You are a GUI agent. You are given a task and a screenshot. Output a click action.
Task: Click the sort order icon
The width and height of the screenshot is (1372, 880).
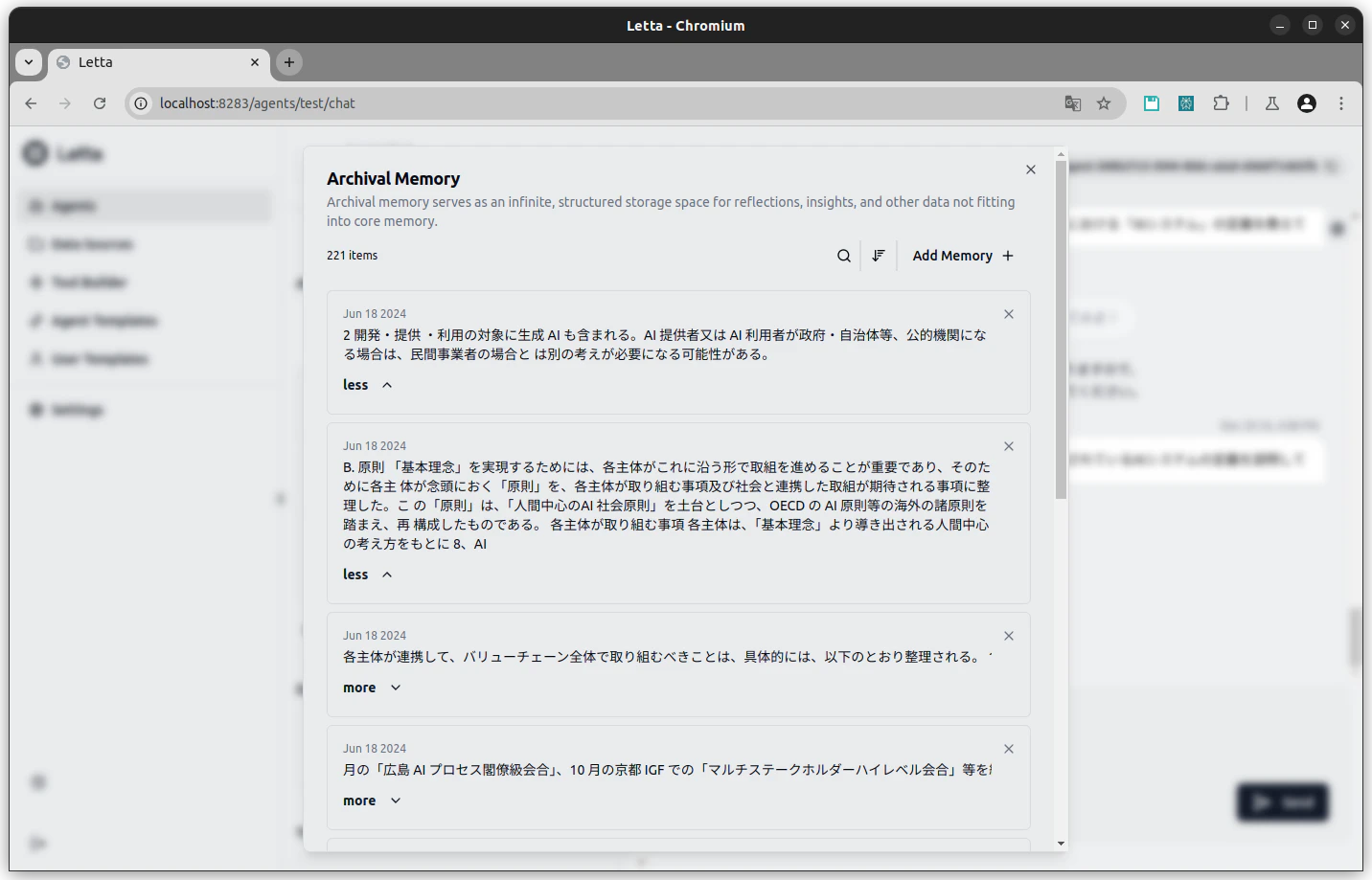pyautogui.click(x=879, y=256)
